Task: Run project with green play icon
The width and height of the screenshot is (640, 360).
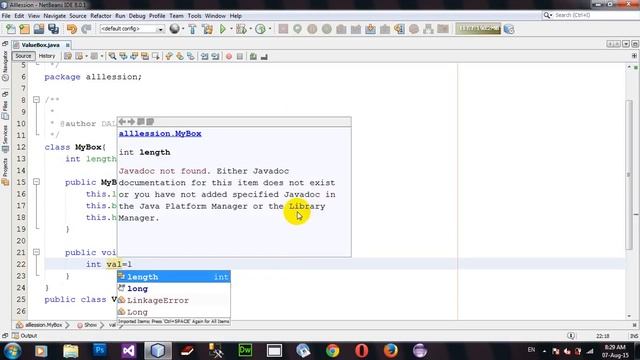Action: tap(222, 29)
